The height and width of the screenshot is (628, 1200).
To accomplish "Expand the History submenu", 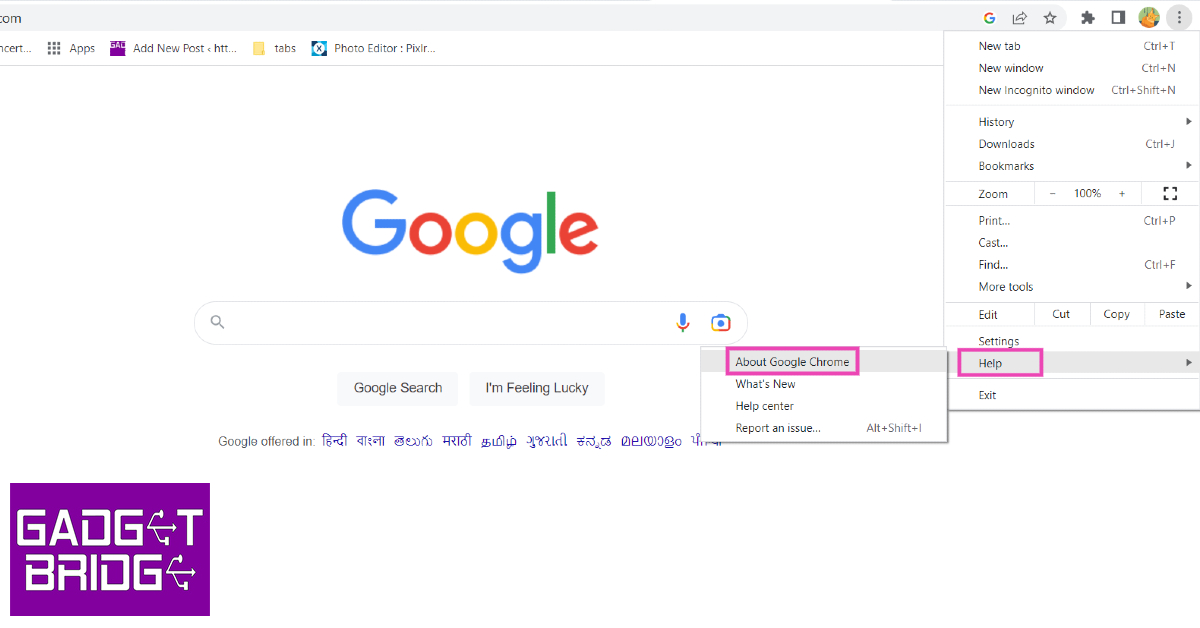I will coord(1072,122).
